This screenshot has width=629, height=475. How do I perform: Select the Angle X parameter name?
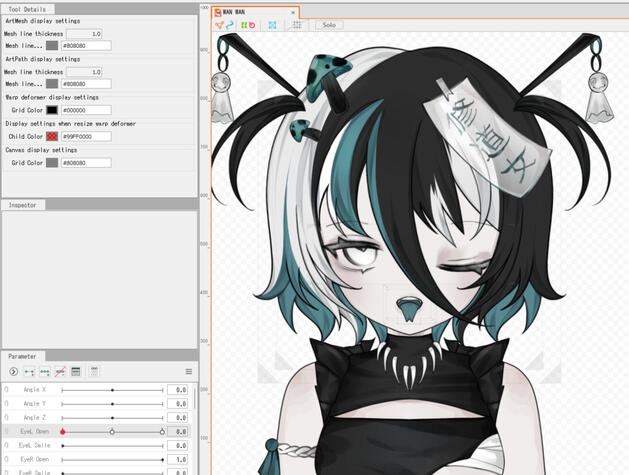click(x=34, y=390)
